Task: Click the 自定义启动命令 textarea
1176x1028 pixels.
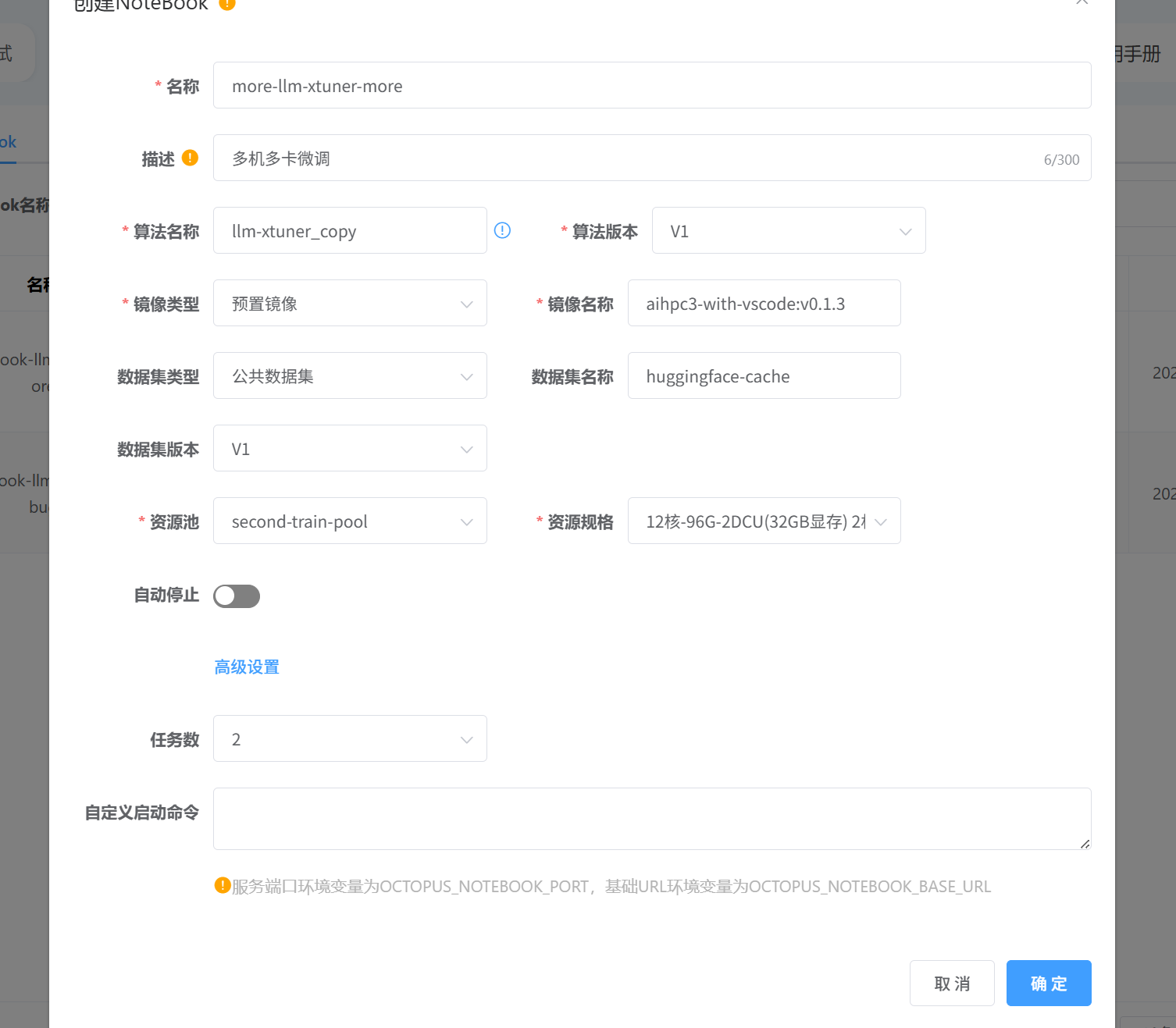Action: (651, 819)
